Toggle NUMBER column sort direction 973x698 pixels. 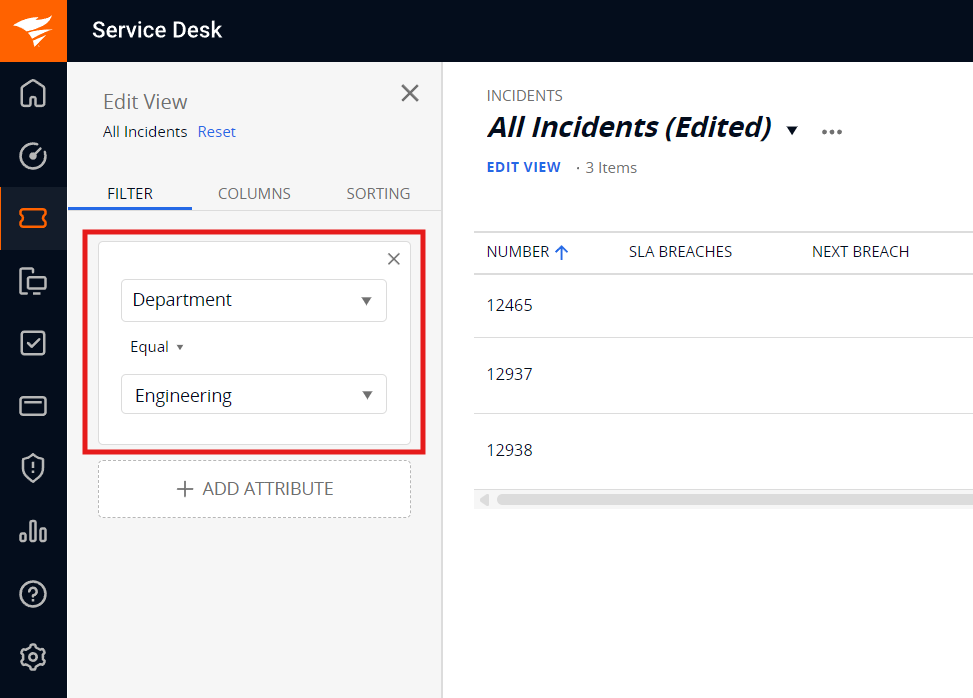562,251
